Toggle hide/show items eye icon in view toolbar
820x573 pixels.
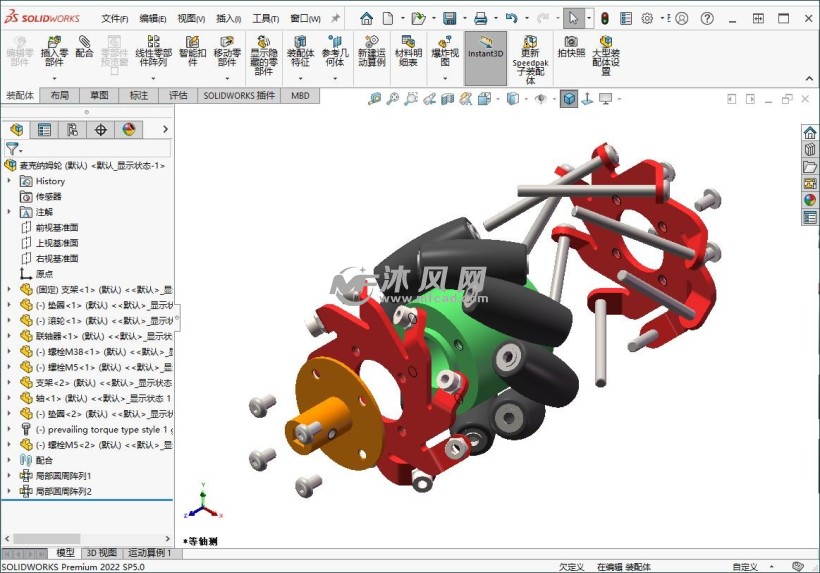click(x=541, y=98)
